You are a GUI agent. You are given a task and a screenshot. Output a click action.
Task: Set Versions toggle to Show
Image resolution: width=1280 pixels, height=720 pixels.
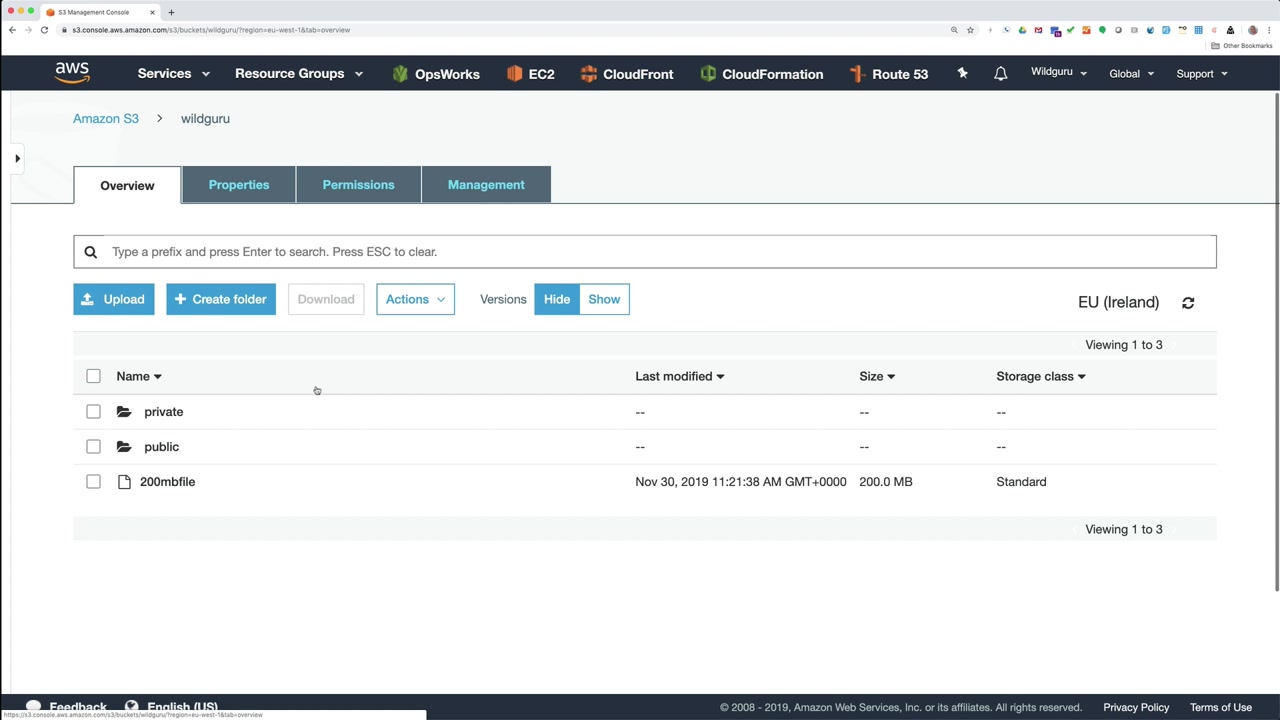[604, 299]
